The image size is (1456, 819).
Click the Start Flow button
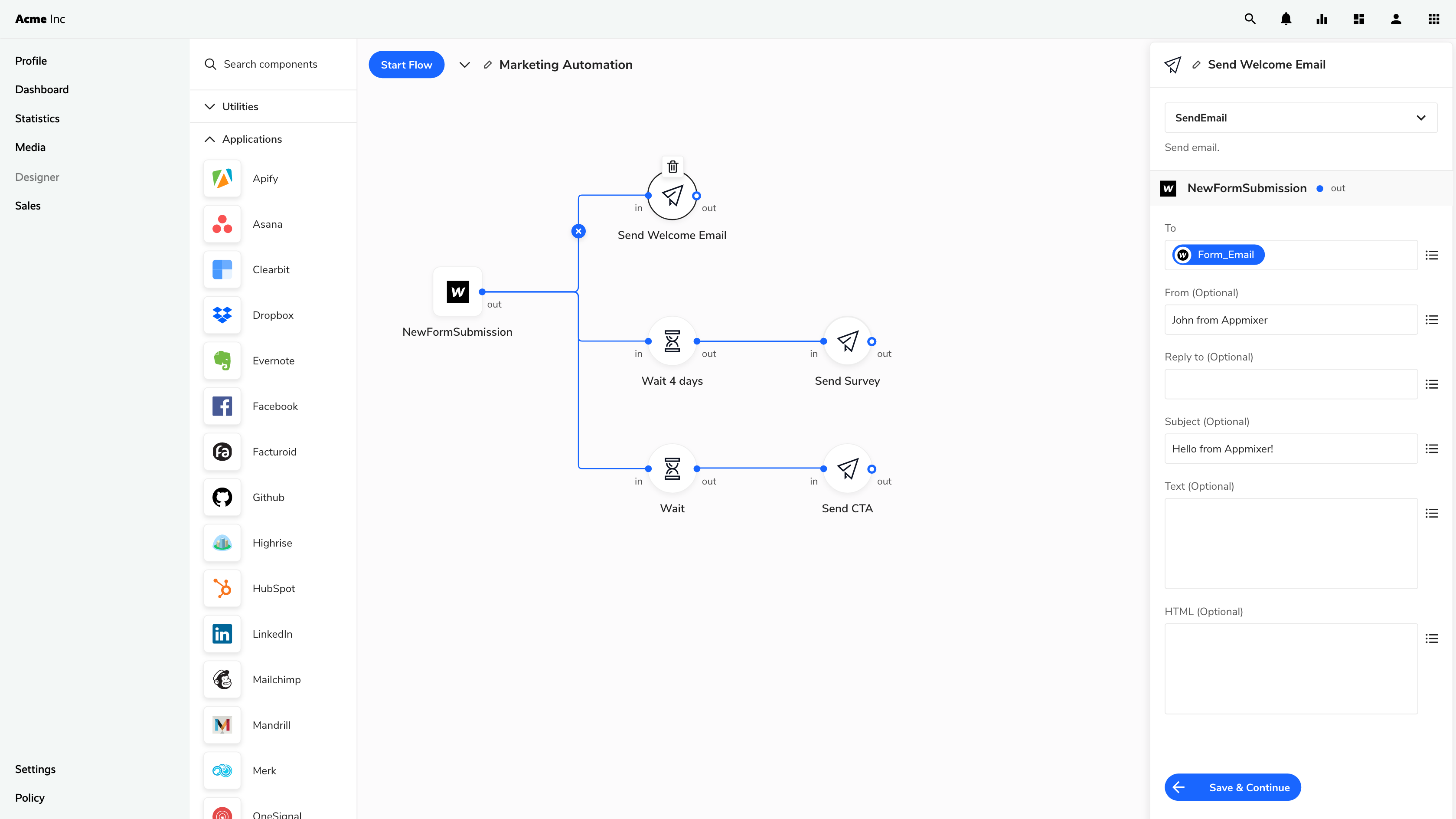click(x=406, y=65)
